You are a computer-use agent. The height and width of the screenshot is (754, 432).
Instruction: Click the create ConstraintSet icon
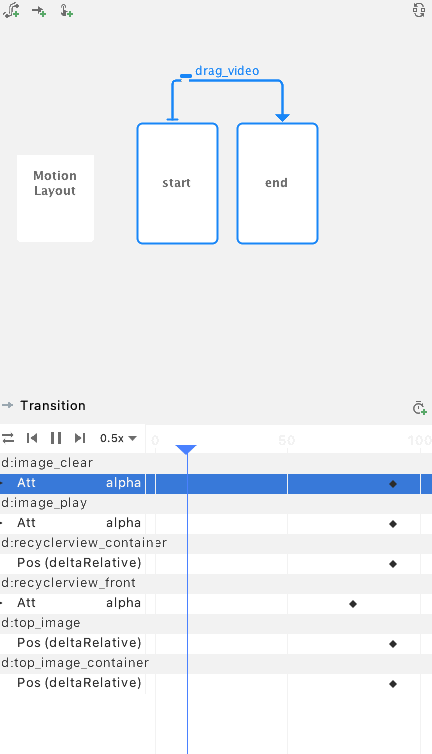pos(11,10)
